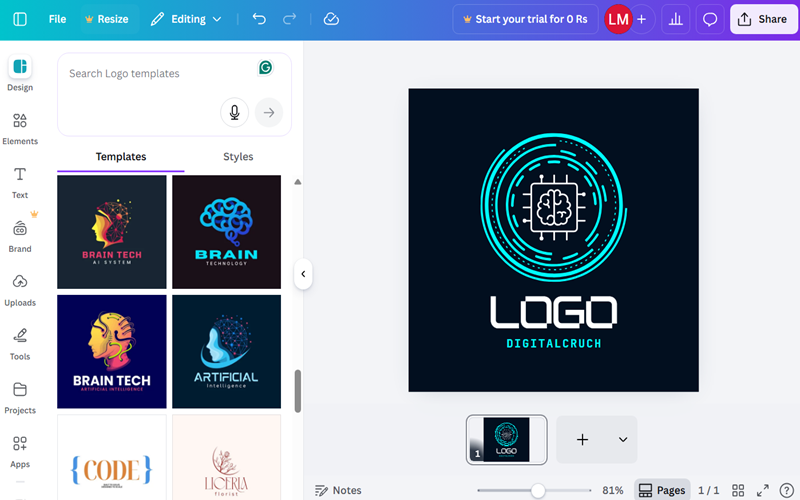Open the Design sidebar panel
Viewport: 800px width, 500px height.
pos(20,73)
